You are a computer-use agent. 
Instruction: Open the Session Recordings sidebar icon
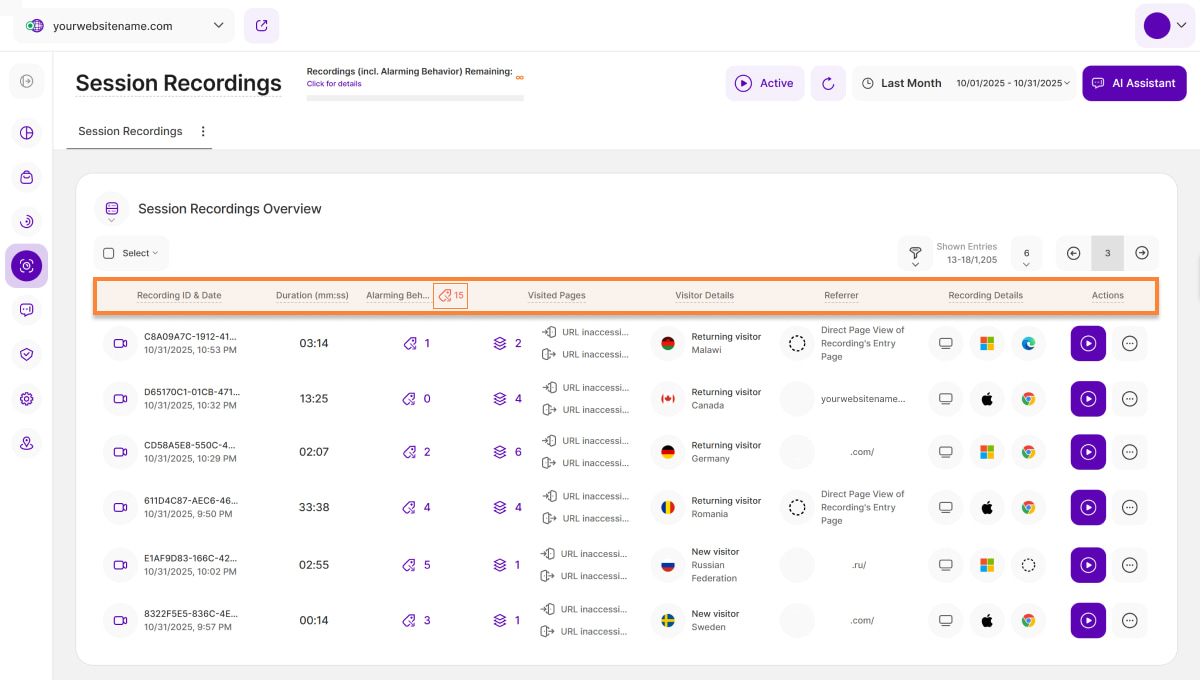pos(27,266)
